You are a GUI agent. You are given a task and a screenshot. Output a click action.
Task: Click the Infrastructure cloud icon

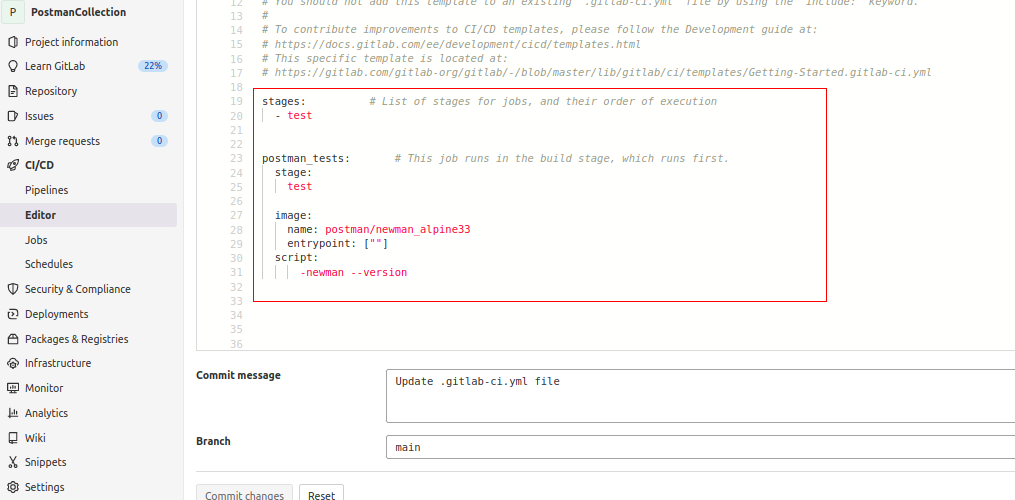click(x=12, y=363)
